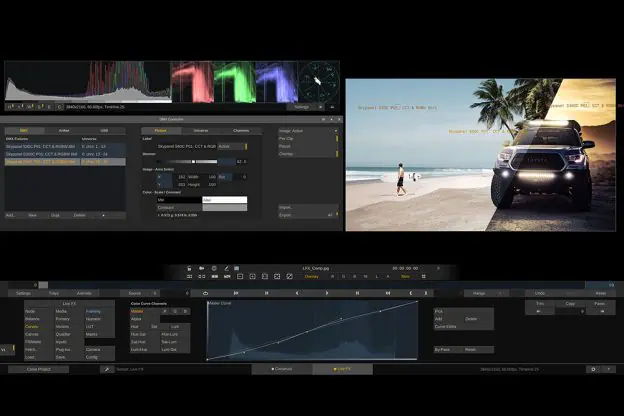Click the diagonal arrow frame icon
Image resolution: width=624 pixels, height=416 pixels.
(x=290, y=276)
